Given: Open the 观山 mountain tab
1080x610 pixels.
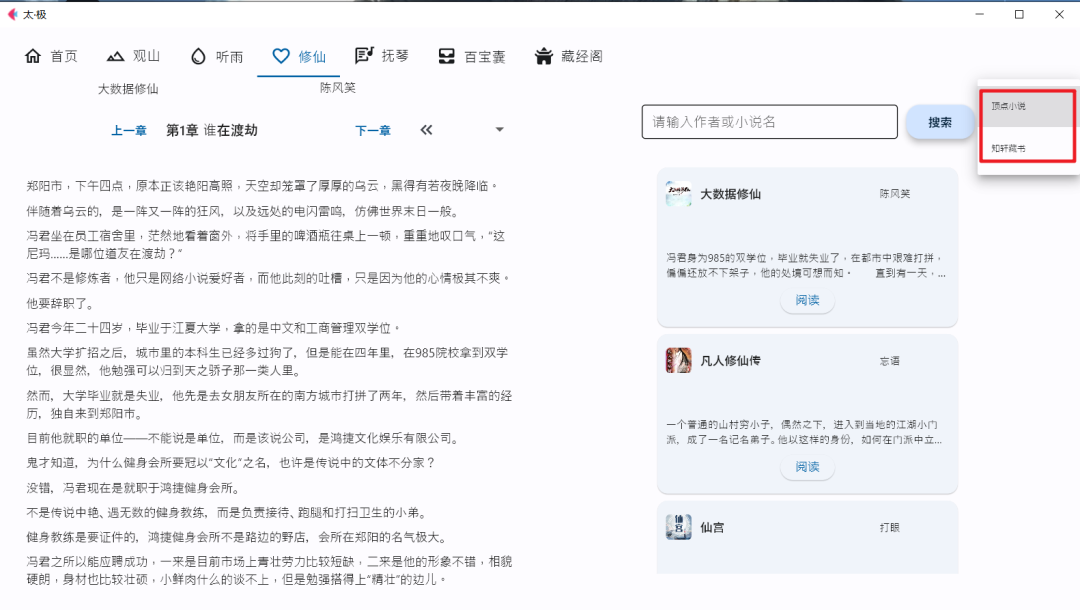Looking at the screenshot, I should pyautogui.click(x=133, y=56).
